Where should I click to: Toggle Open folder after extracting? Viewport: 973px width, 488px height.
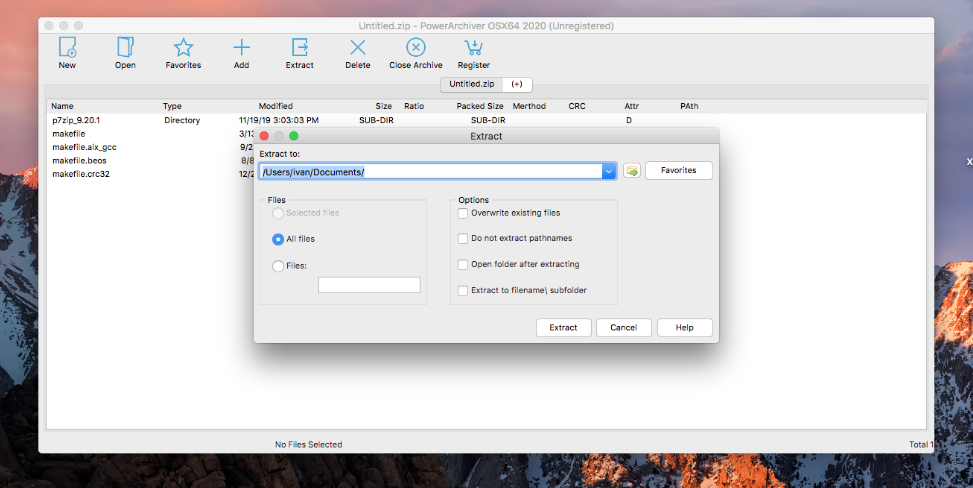(x=463, y=265)
